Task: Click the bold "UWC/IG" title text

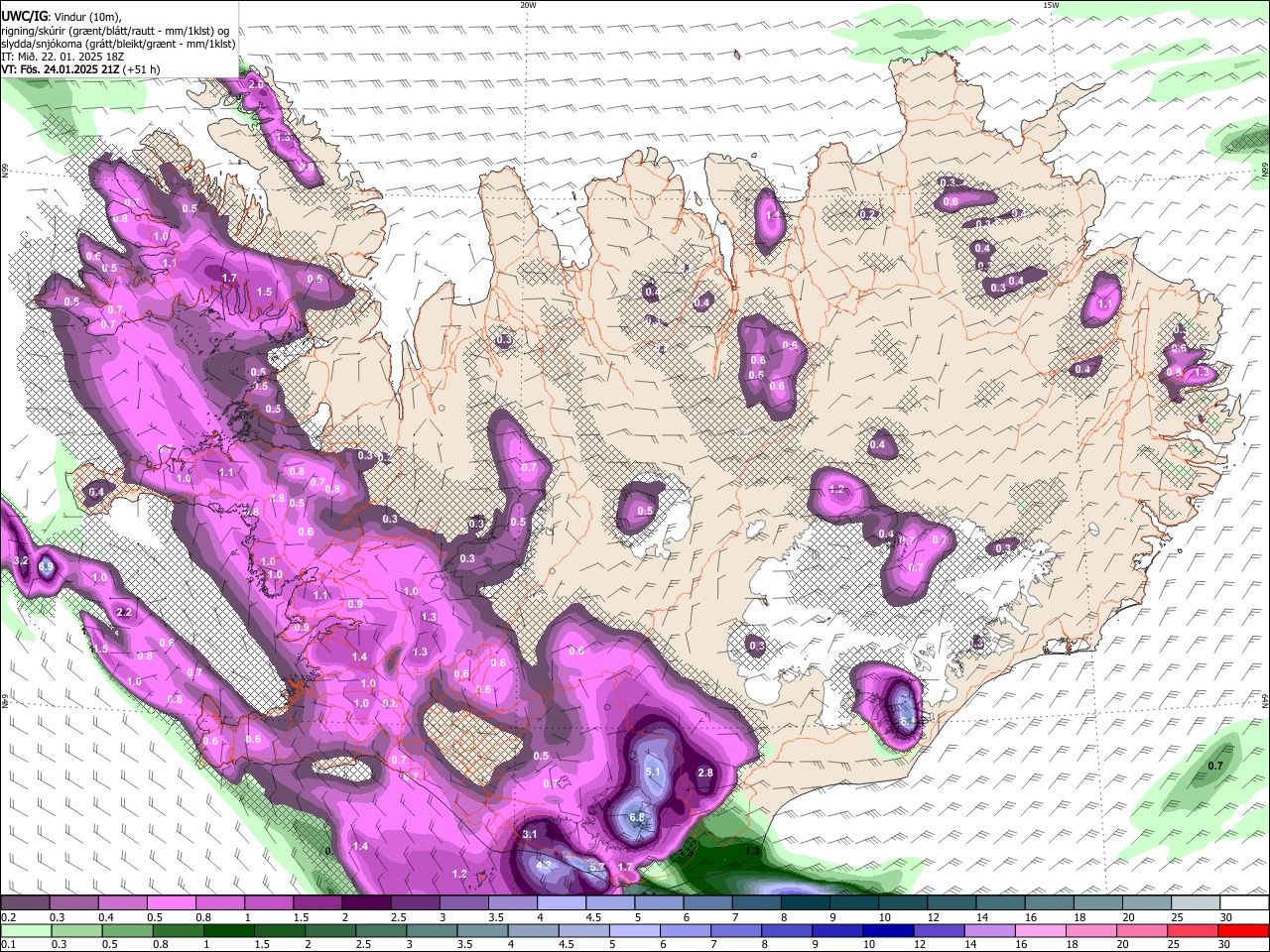Action: coord(24,17)
